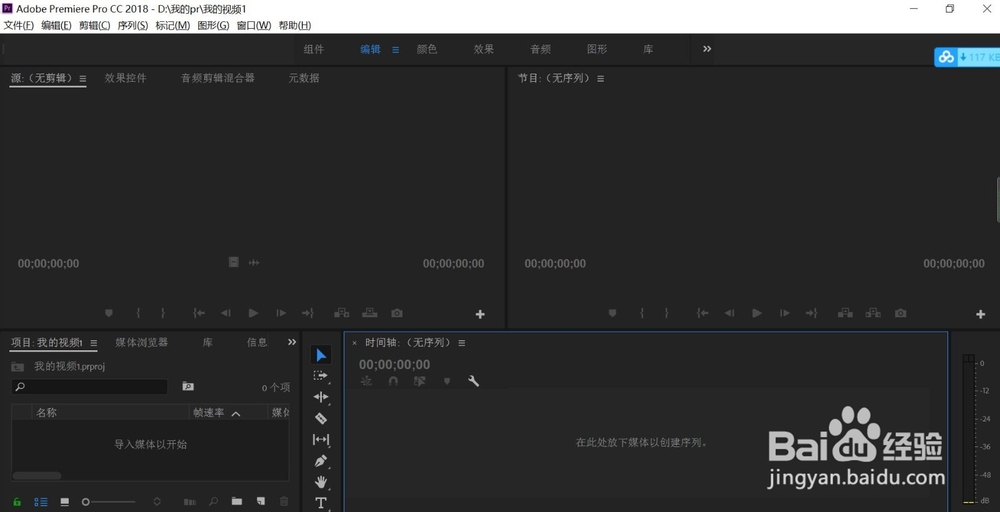
Task: Play in the program monitor
Action: tap(757, 313)
